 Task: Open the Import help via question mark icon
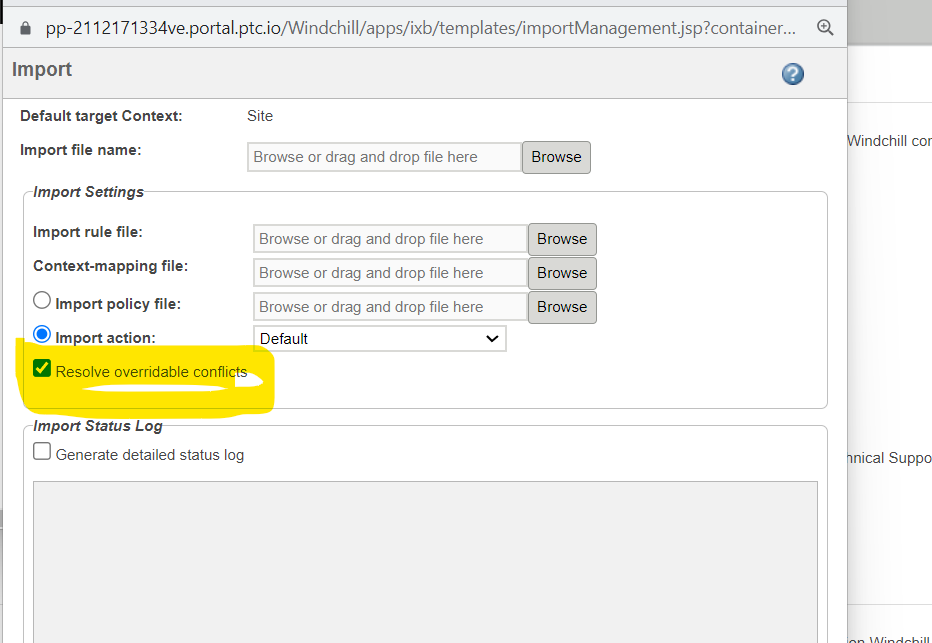click(792, 74)
